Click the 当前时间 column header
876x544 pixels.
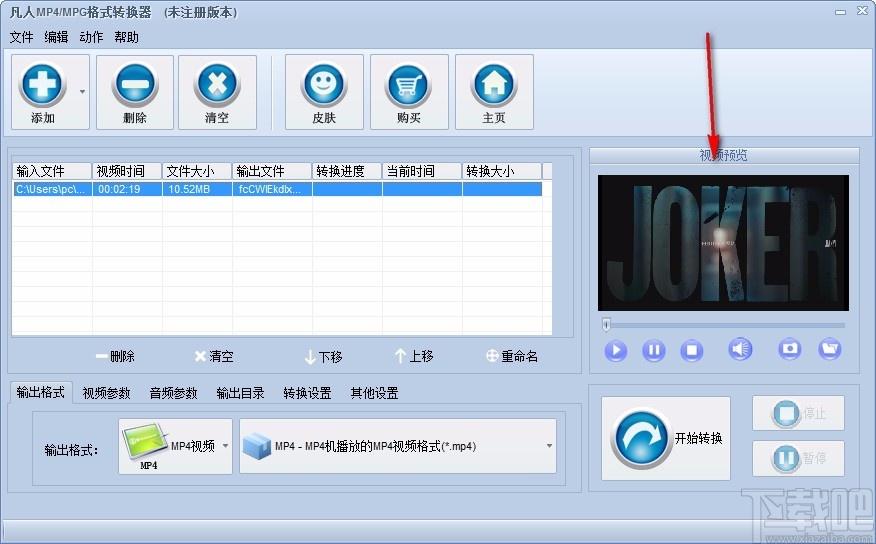[x=422, y=171]
